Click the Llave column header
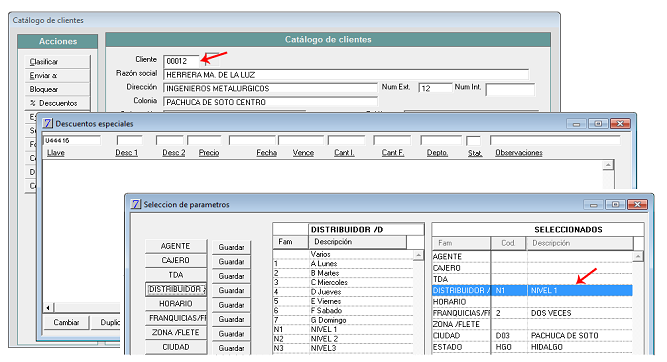Viewport: 667px width, 362px height. tap(56, 153)
